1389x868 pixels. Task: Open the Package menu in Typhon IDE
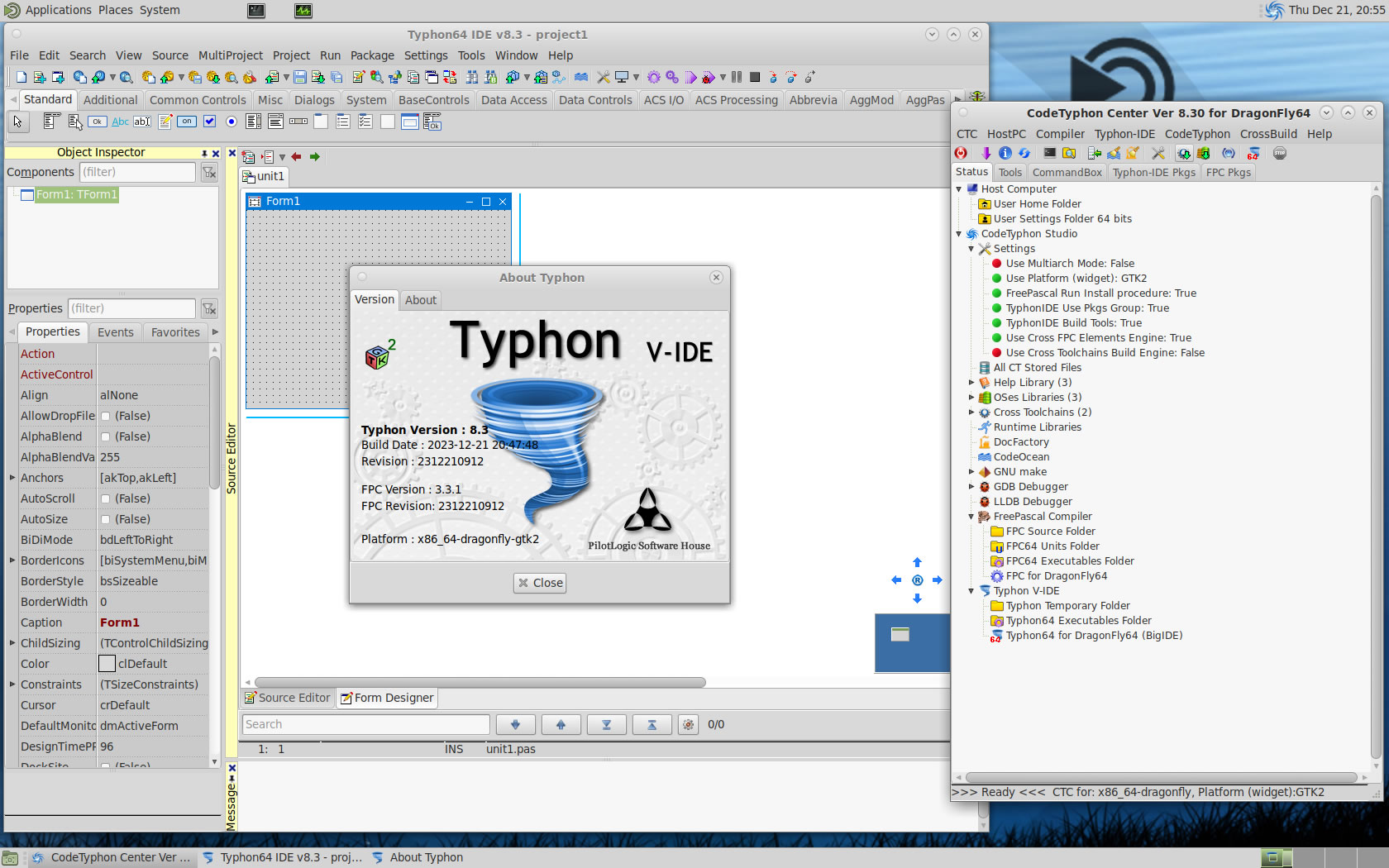tap(372, 55)
